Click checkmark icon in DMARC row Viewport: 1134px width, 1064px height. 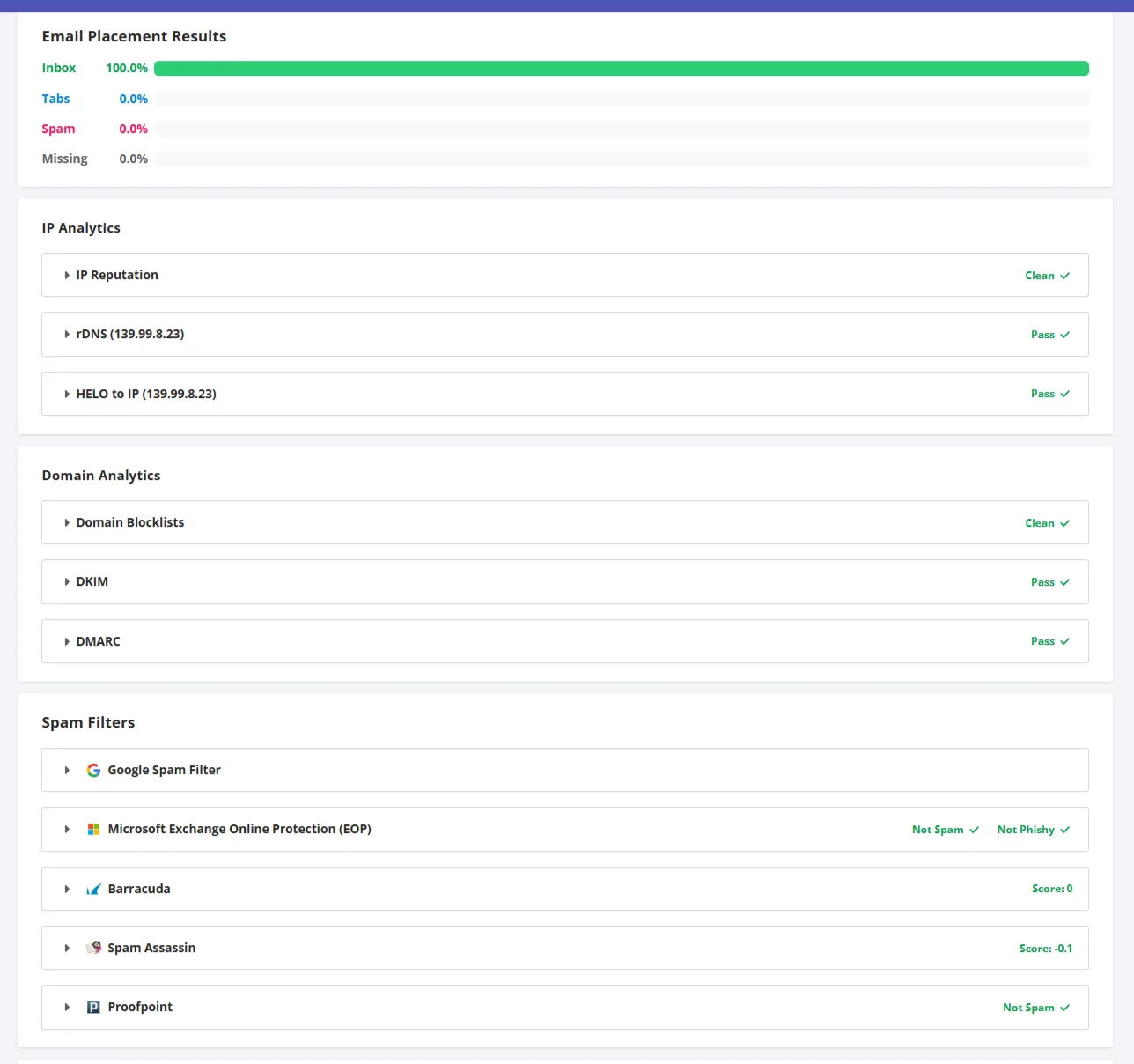(1064, 641)
